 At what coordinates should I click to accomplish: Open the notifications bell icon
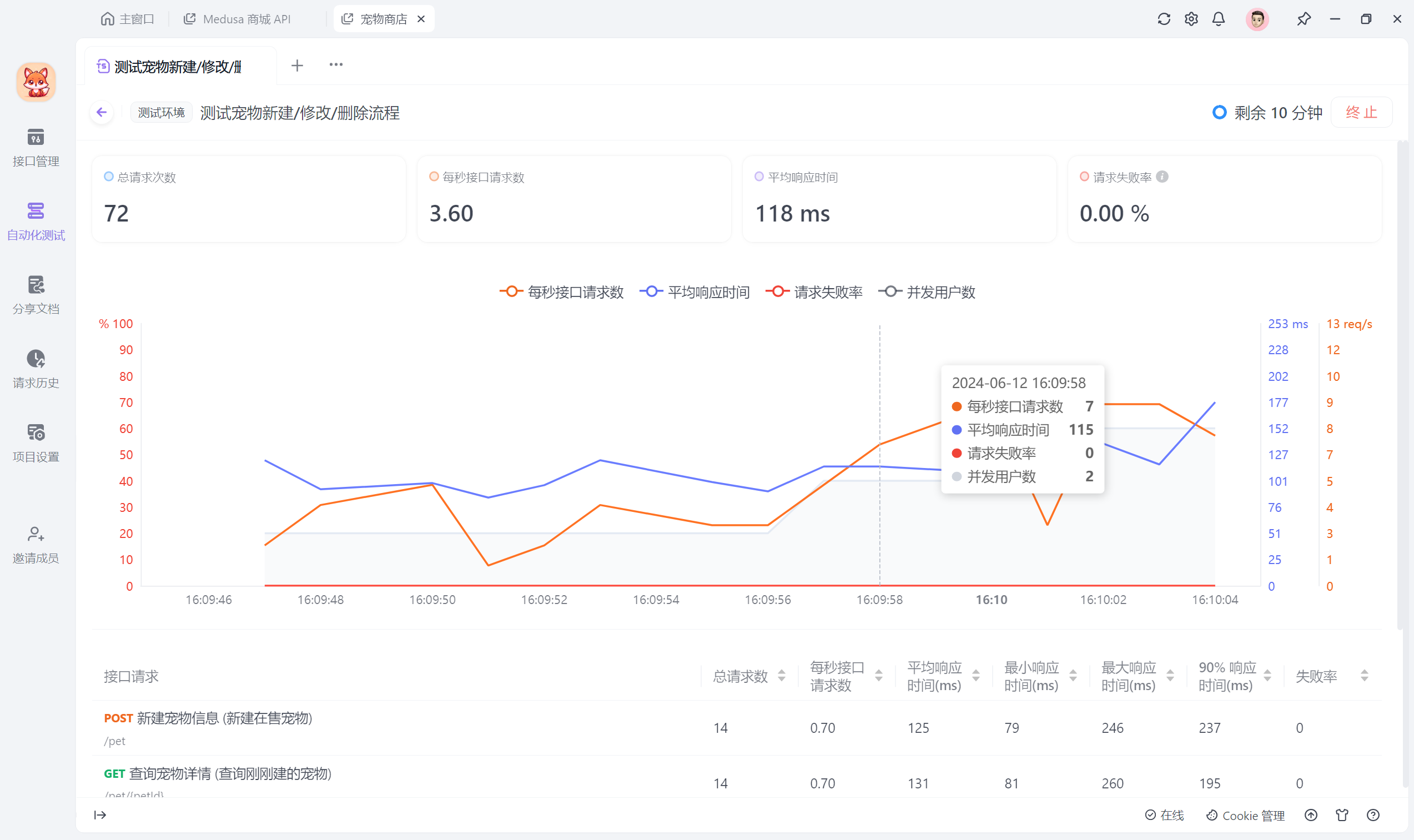1218,19
